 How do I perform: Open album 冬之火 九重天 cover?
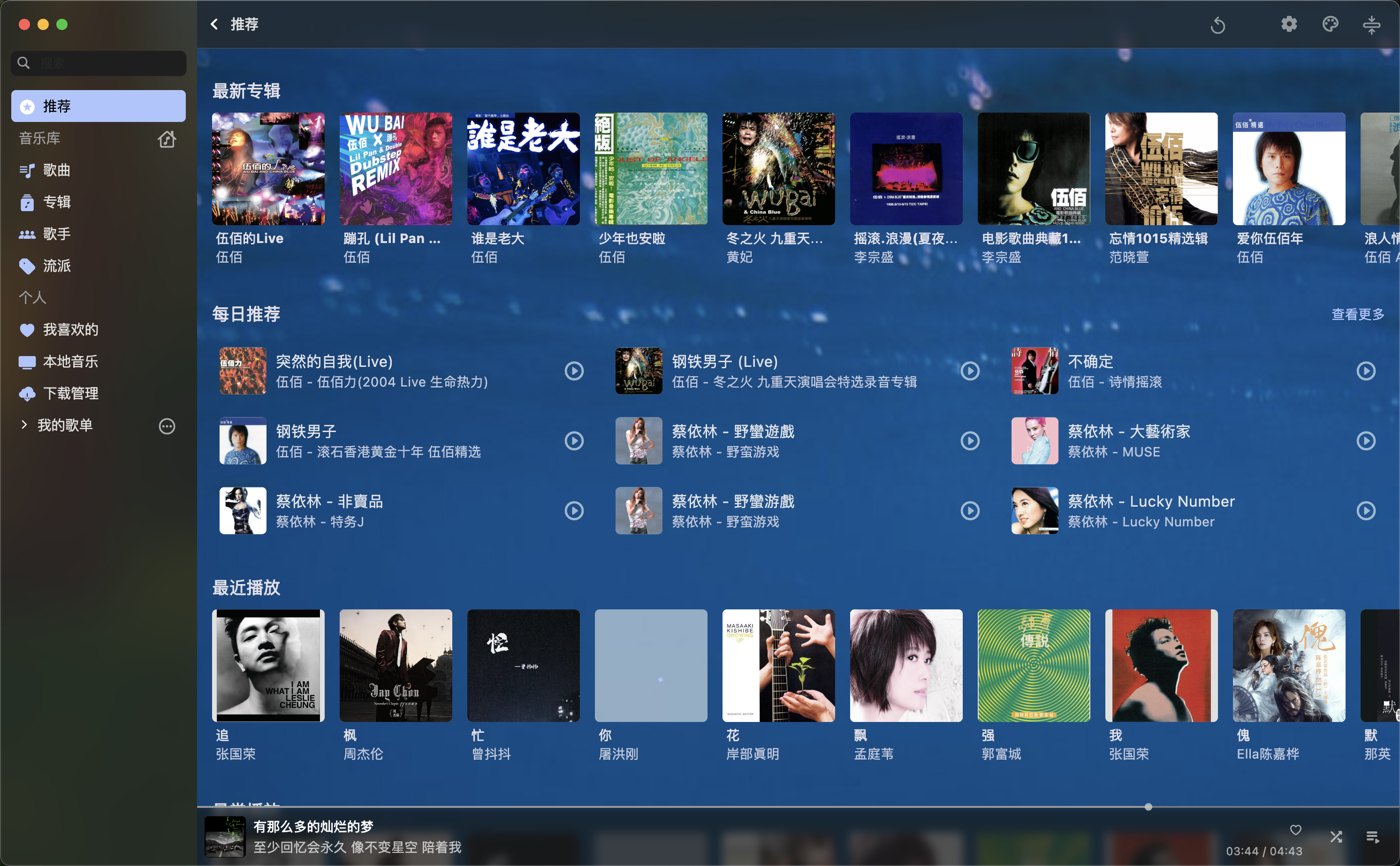coord(778,169)
